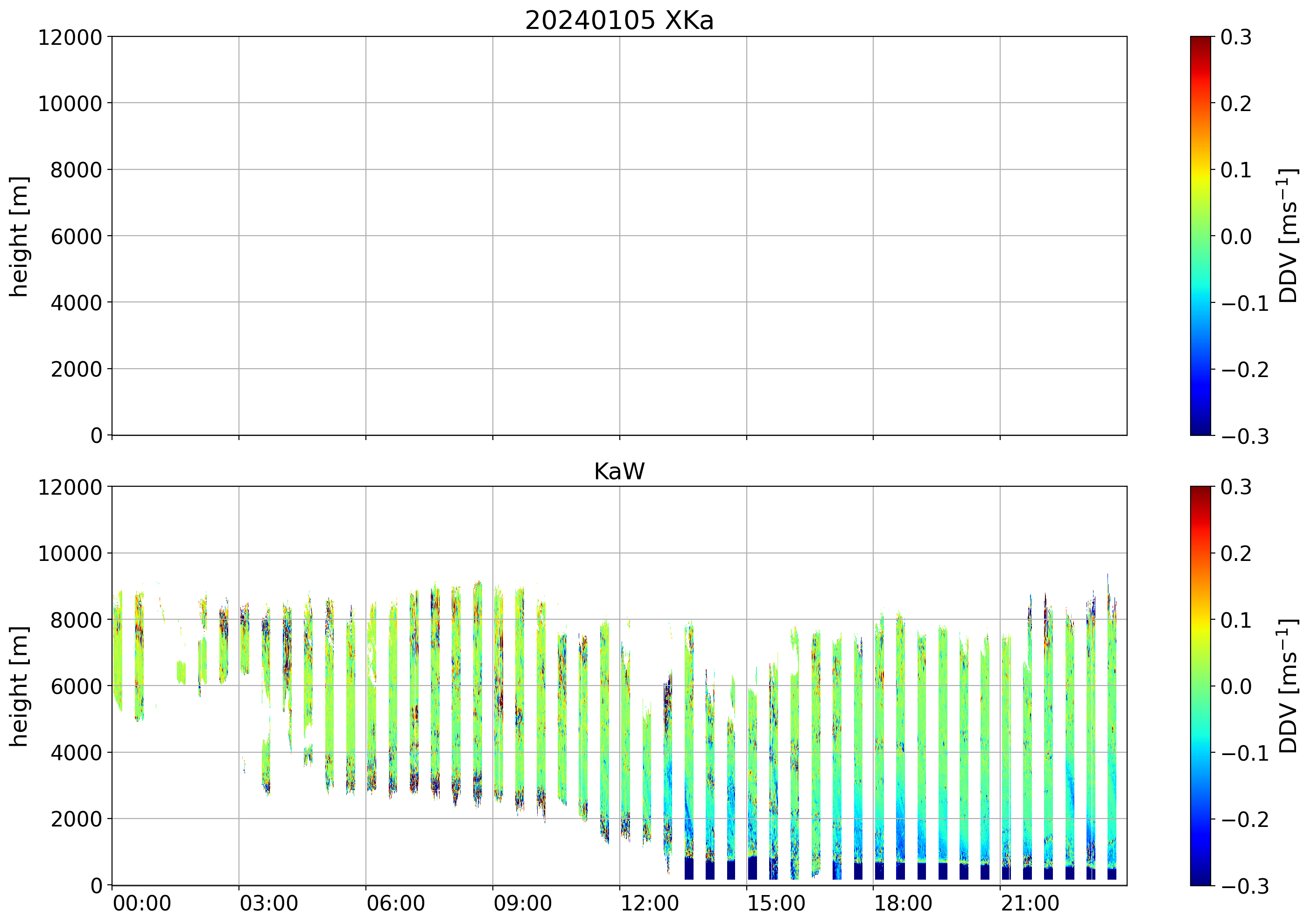Click the top colorbar gradient bar
This screenshot has height=924, width=1311.
1200,236
